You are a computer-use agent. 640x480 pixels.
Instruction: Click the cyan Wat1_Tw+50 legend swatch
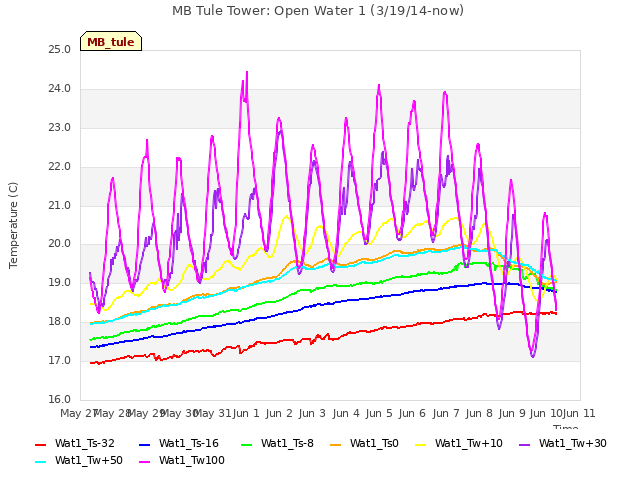click(x=41, y=462)
